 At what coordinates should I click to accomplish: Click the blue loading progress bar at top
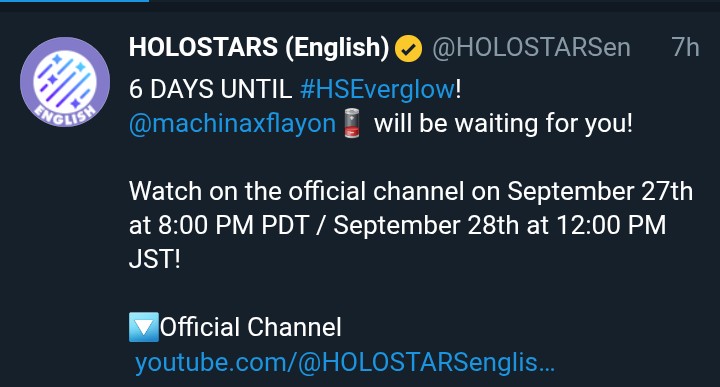point(74,1)
